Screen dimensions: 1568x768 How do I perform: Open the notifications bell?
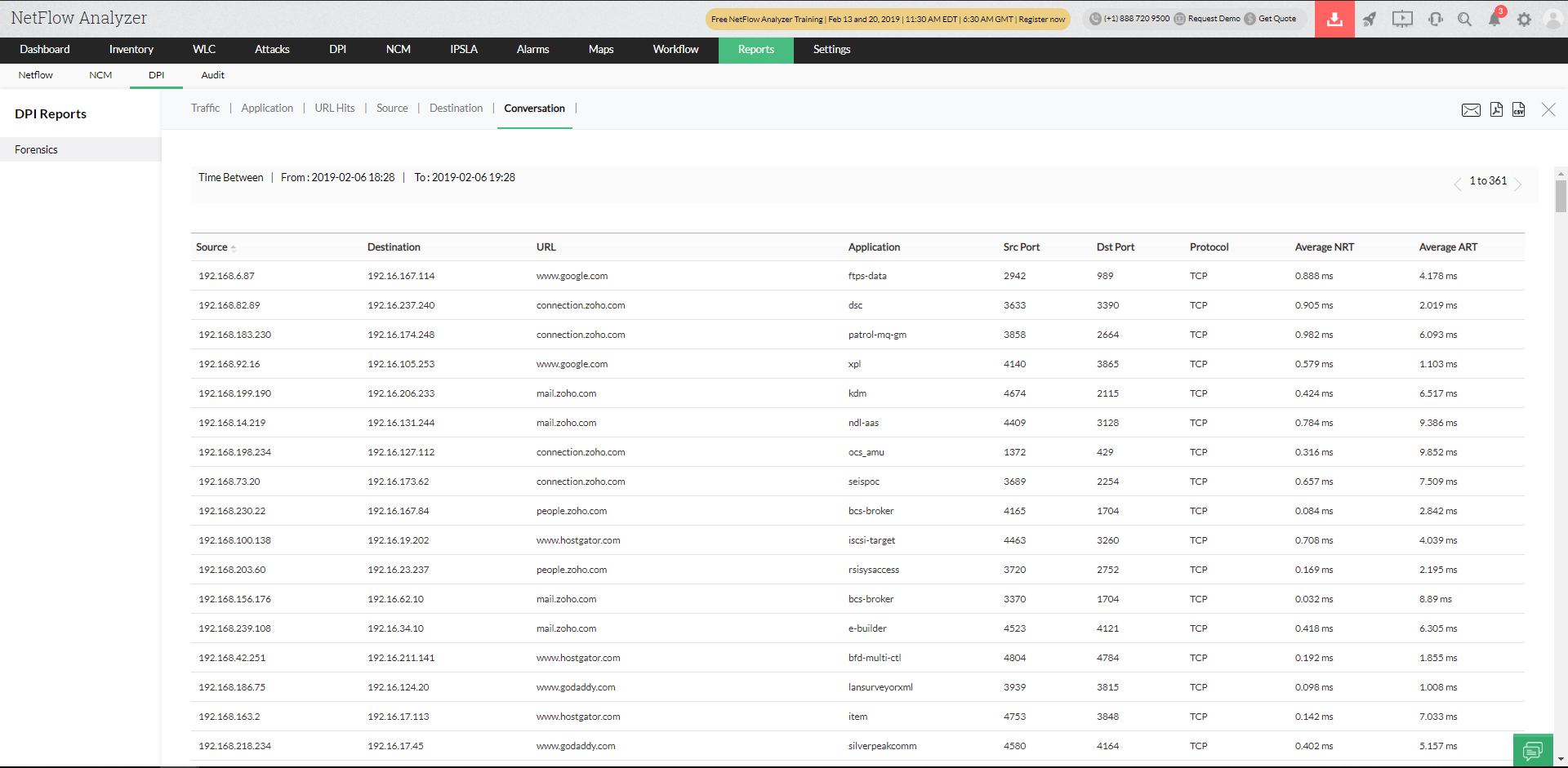tap(1494, 19)
